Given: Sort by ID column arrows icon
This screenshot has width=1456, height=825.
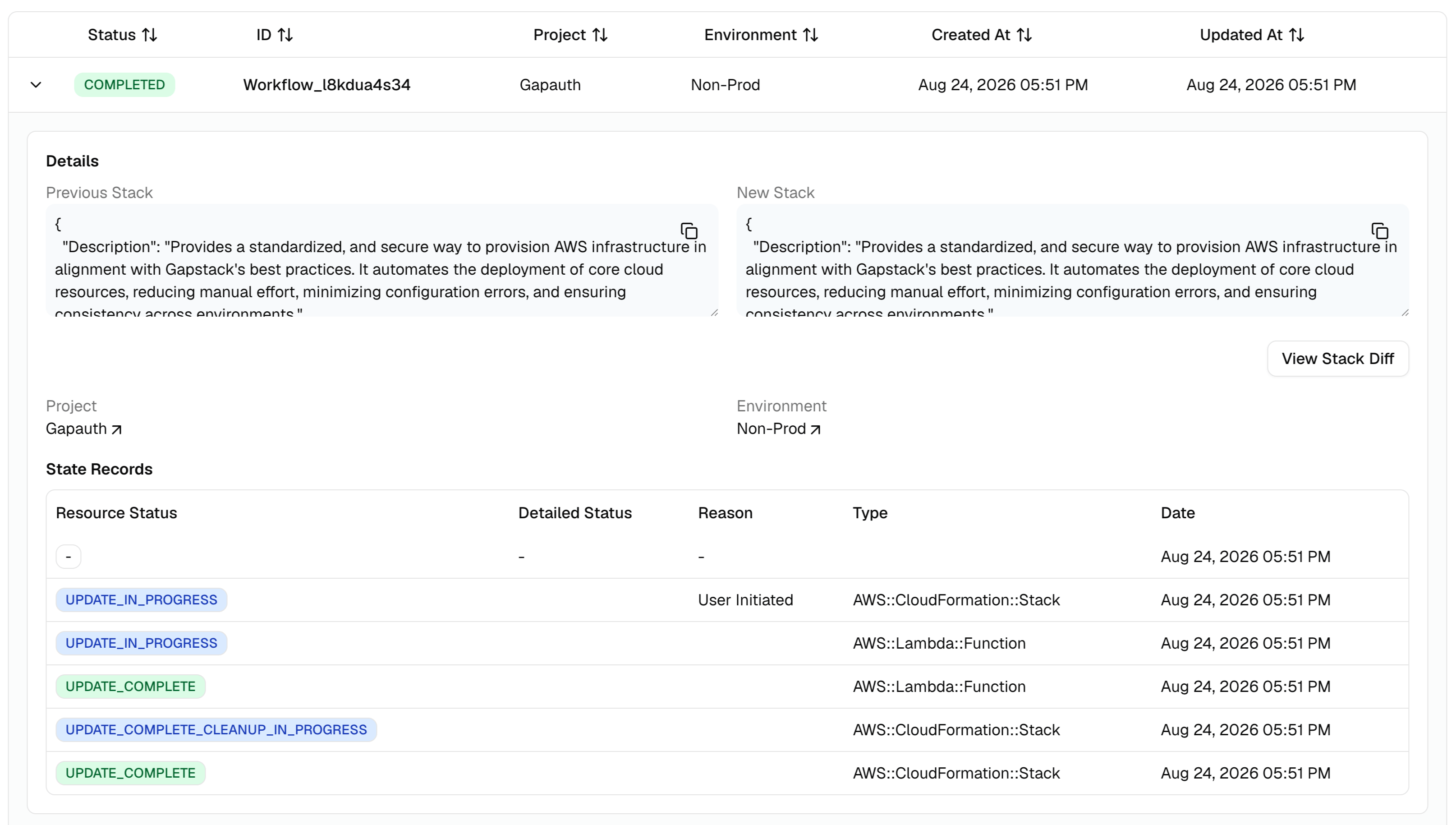Looking at the screenshot, I should pos(285,35).
